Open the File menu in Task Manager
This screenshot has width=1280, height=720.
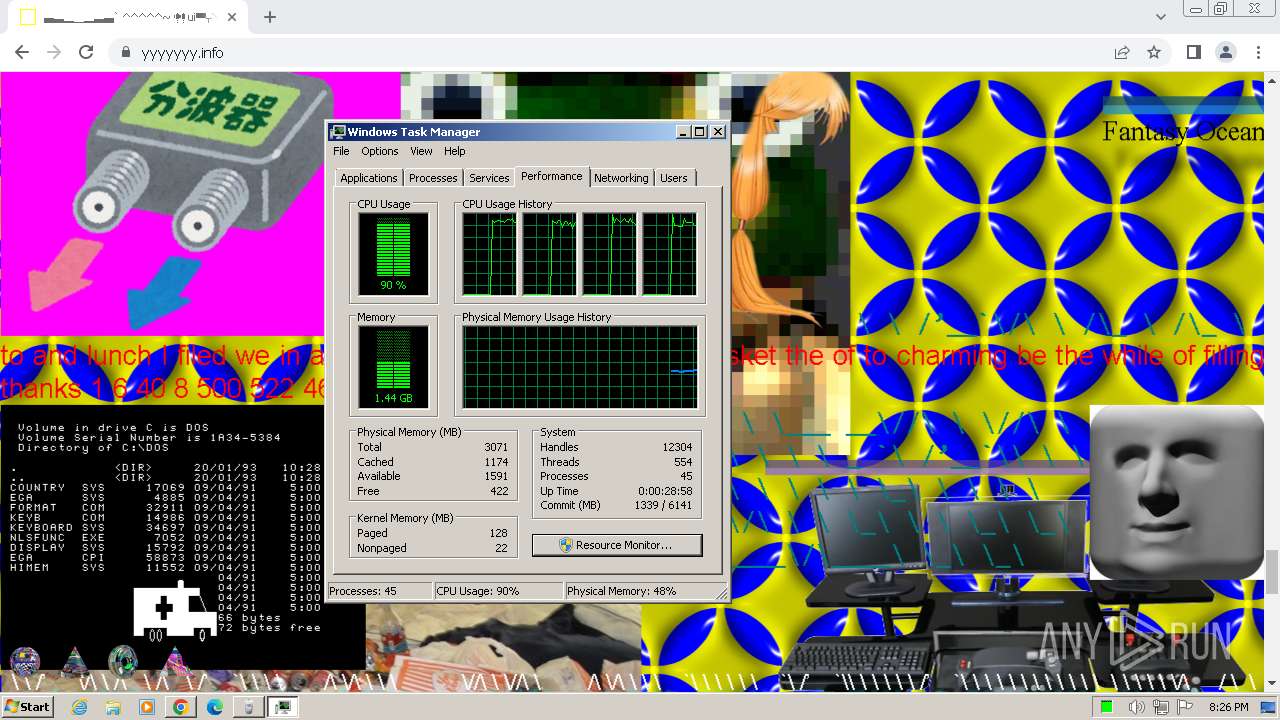coord(341,151)
